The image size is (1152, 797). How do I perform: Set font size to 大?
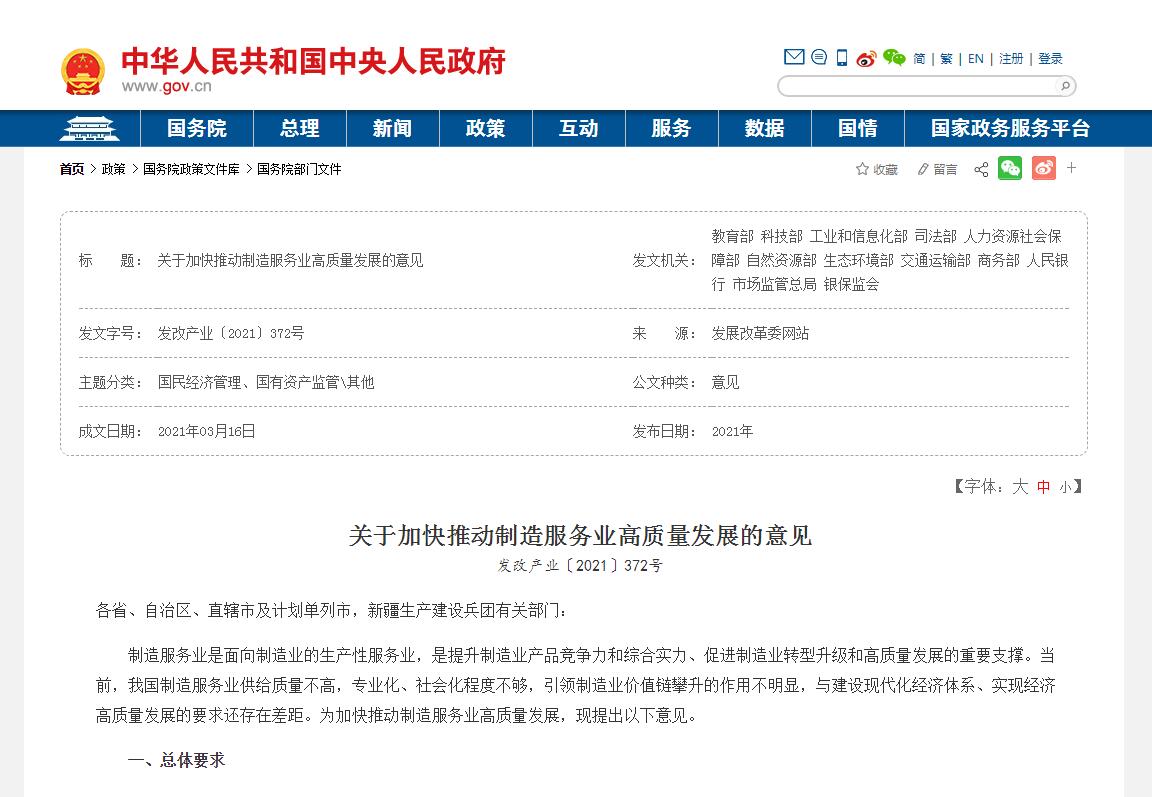tap(1020, 486)
